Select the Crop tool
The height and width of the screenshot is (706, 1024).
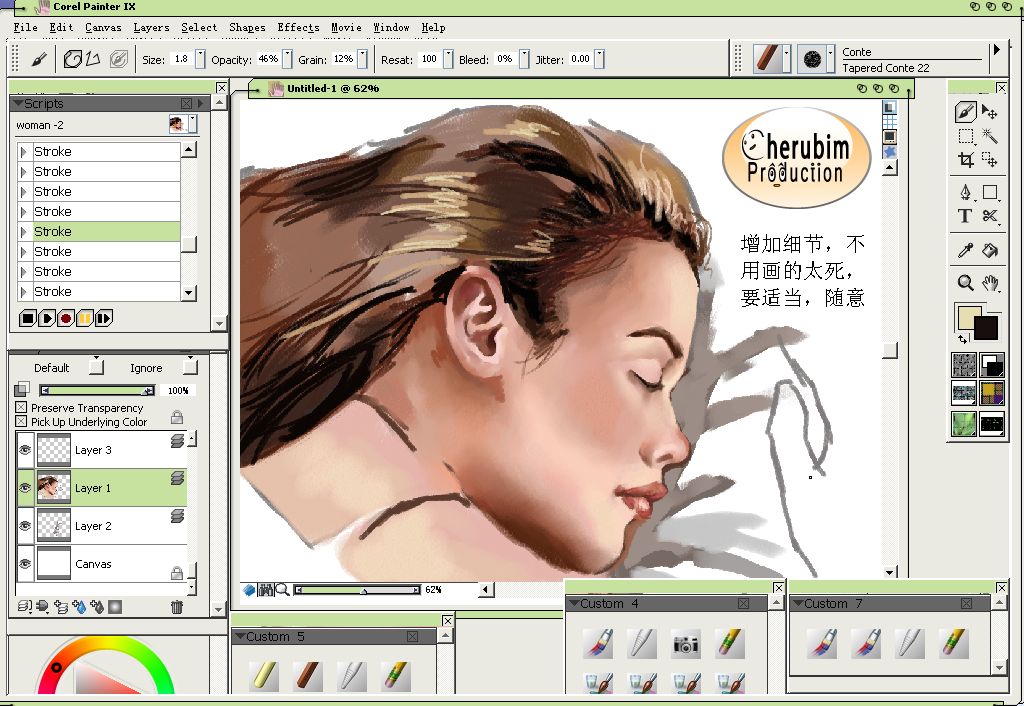pyautogui.click(x=966, y=159)
